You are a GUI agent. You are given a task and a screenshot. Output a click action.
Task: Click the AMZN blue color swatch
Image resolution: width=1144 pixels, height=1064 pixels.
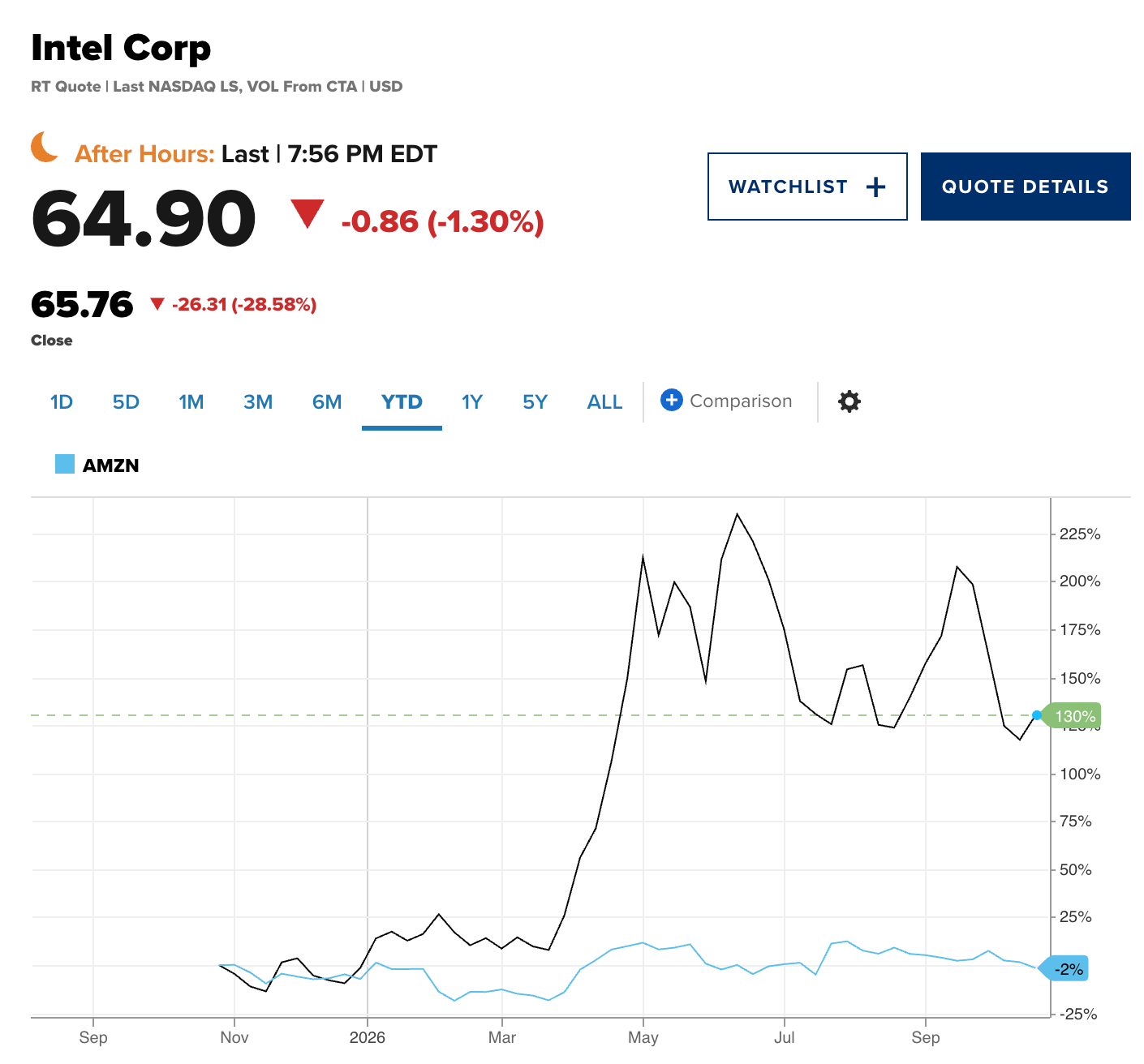click(x=65, y=464)
